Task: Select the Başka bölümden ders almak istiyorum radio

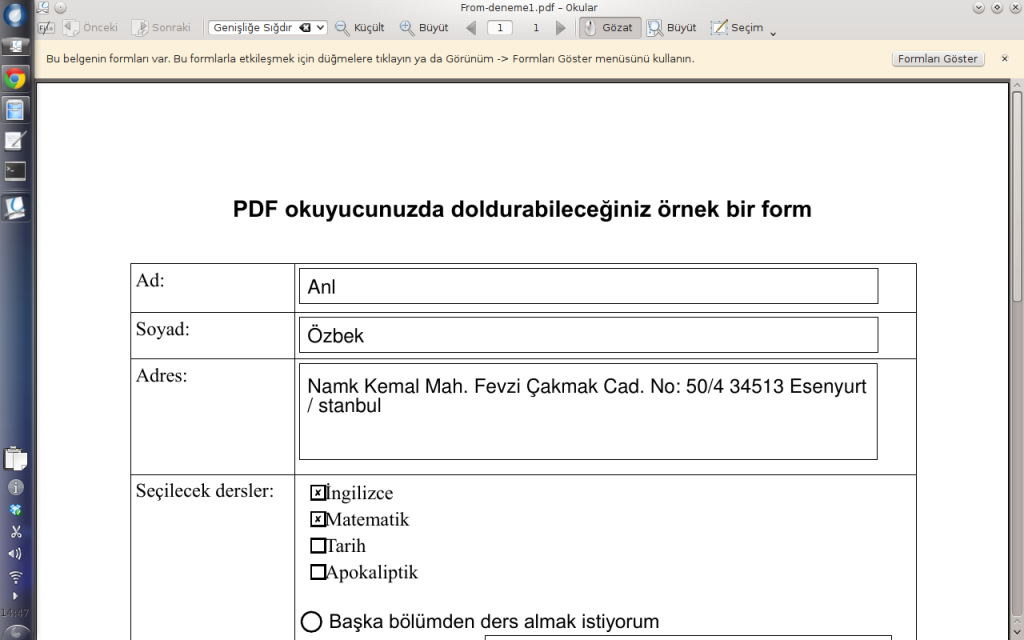Action: coord(312,622)
